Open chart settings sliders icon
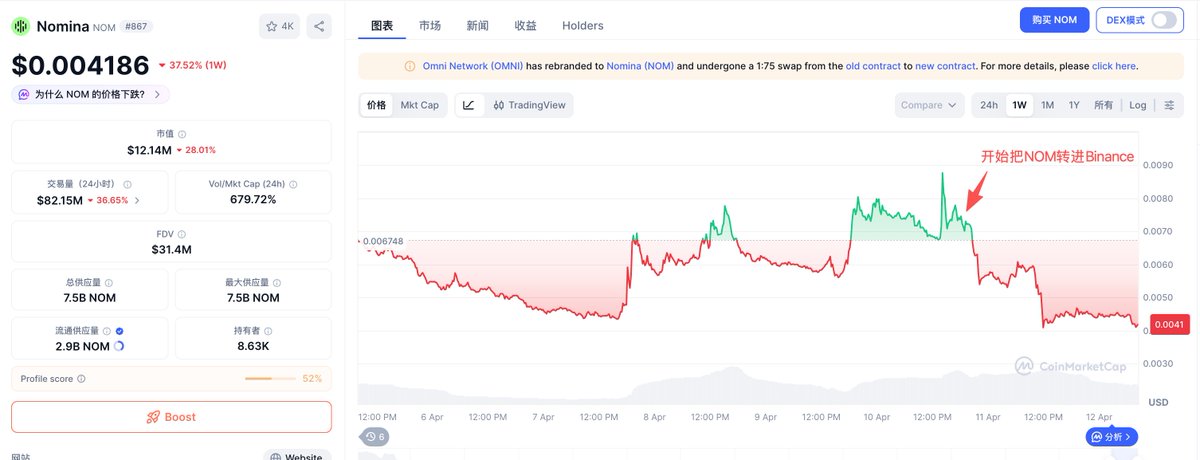This screenshot has height=460, width=1200. pos(1169,105)
